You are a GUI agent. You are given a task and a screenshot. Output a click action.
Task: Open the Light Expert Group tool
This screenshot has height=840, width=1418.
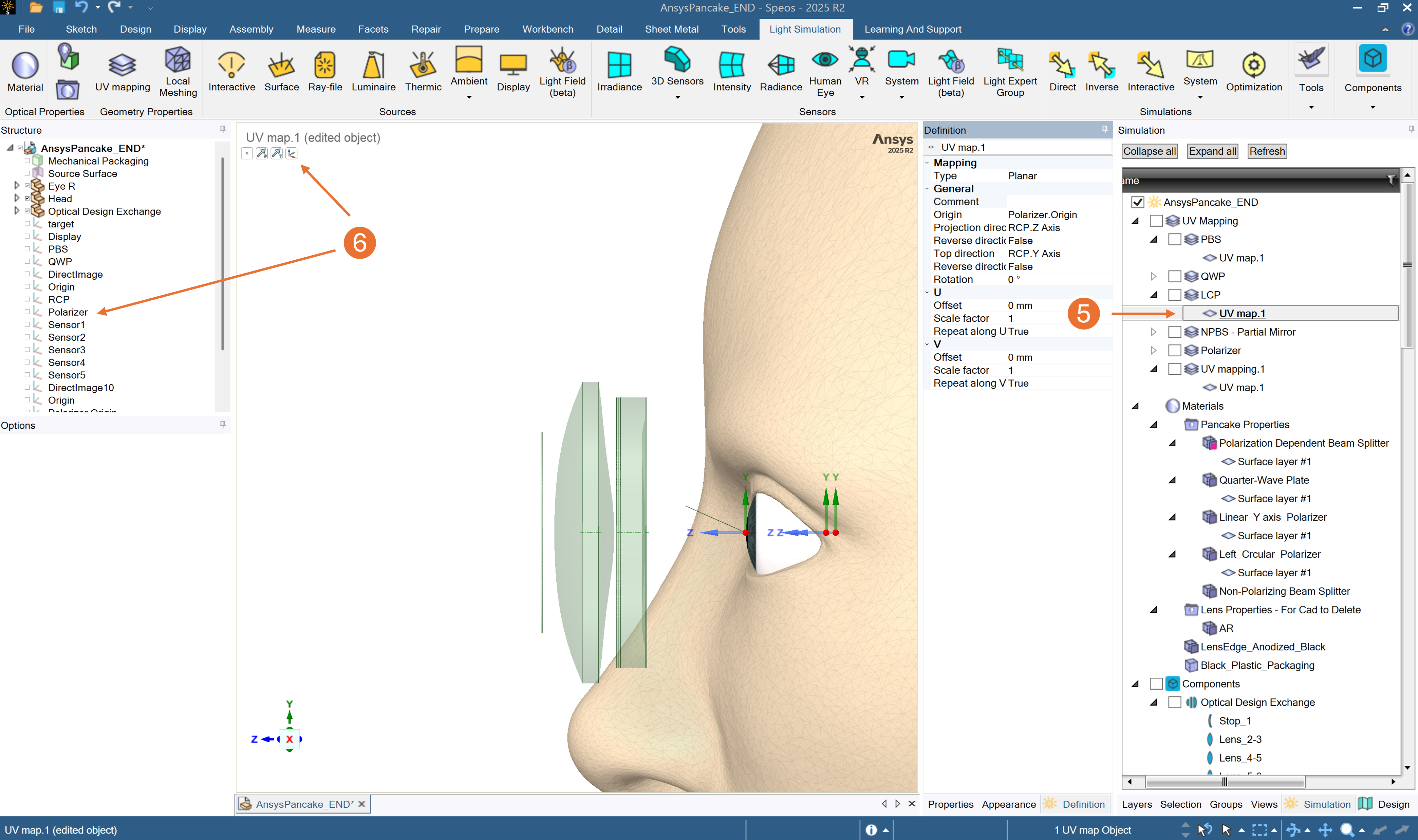click(x=1010, y=71)
